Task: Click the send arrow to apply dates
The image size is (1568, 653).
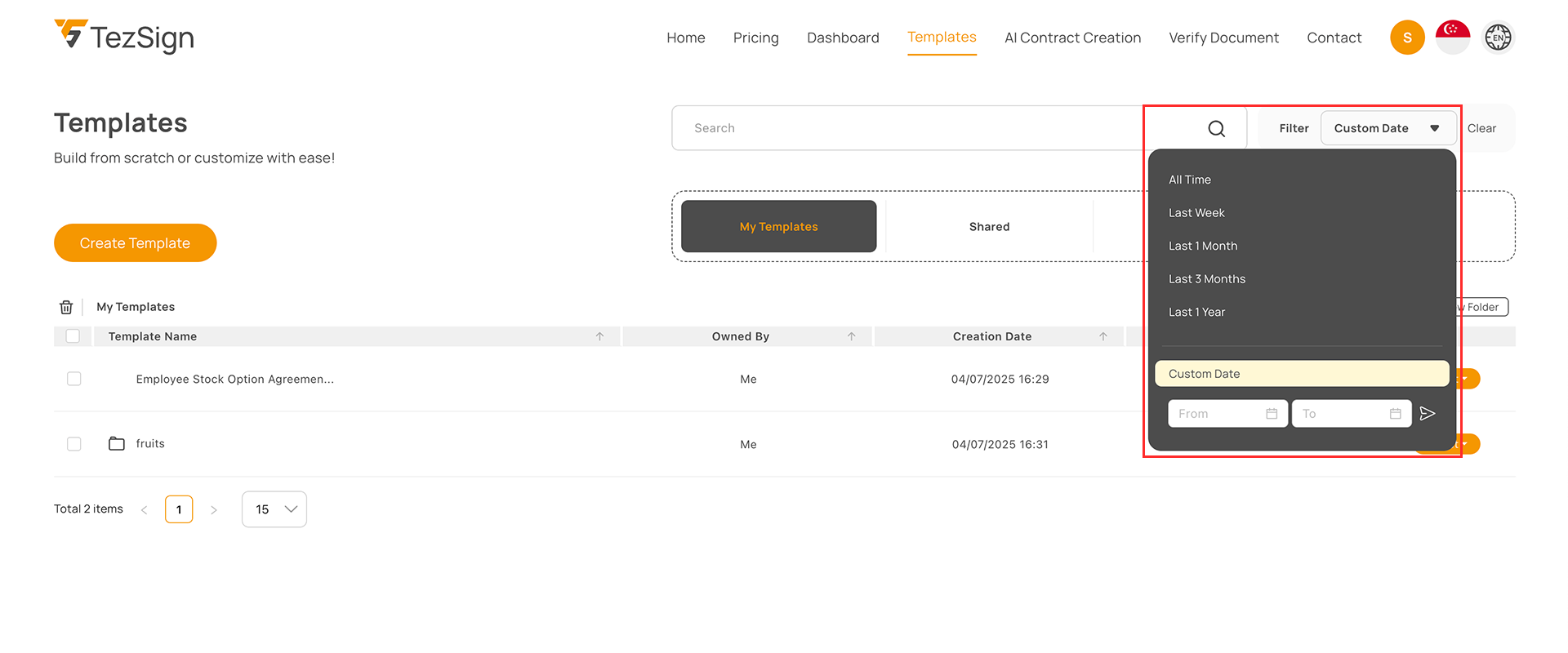Action: (1427, 414)
